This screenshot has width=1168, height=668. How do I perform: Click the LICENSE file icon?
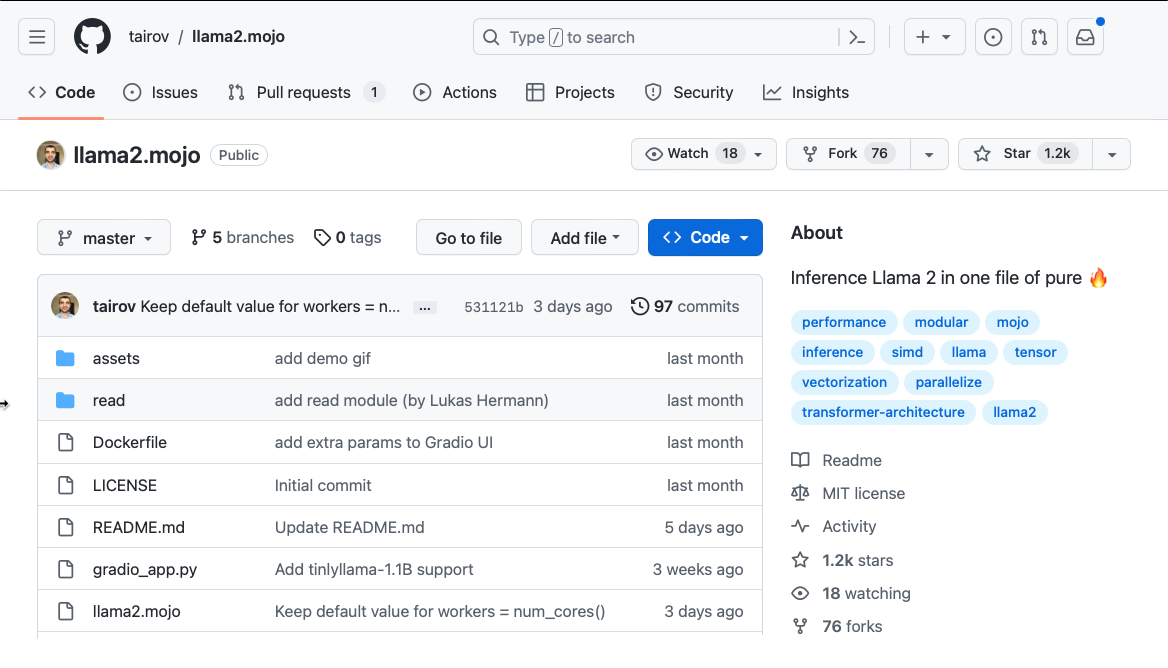(66, 486)
